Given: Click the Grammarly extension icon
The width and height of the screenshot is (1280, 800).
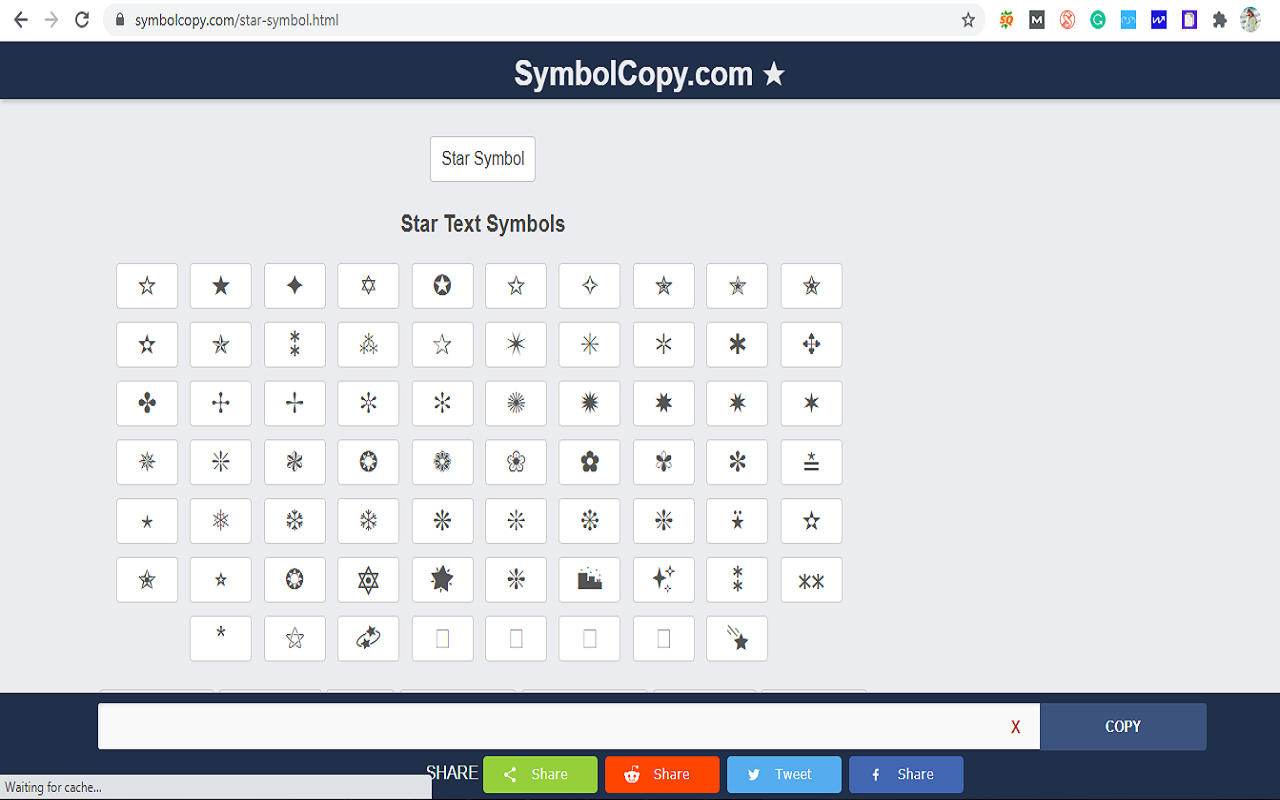Looking at the screenshot, I should 1097,19.
